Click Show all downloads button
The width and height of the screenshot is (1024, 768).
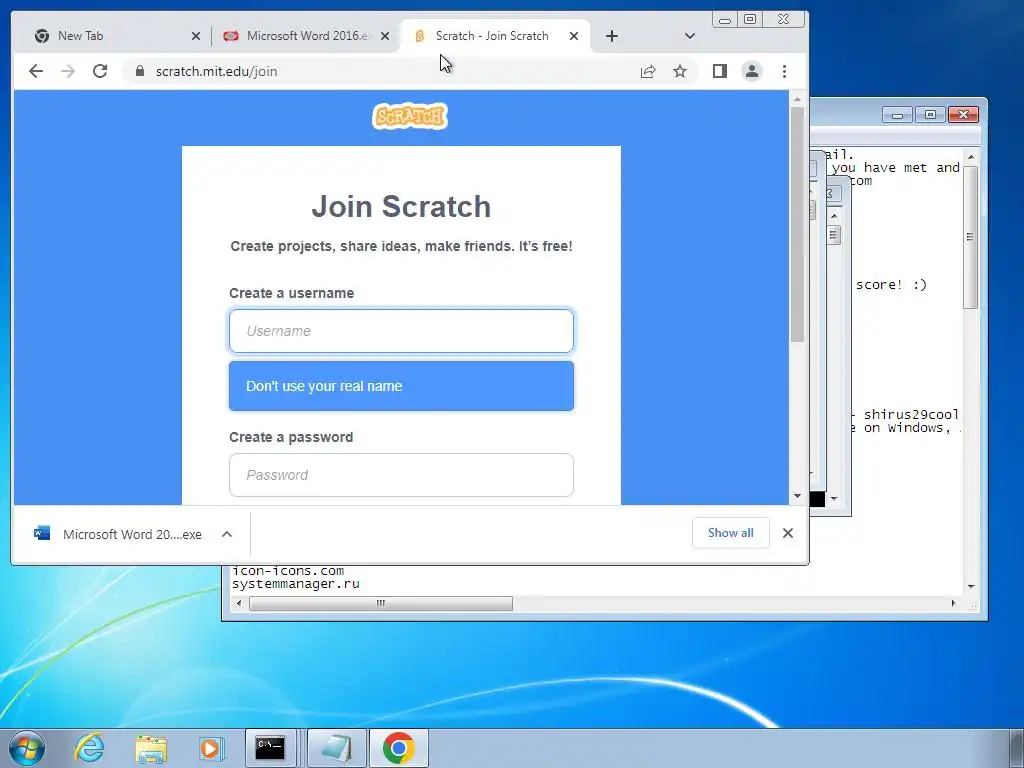coord(730,533)
